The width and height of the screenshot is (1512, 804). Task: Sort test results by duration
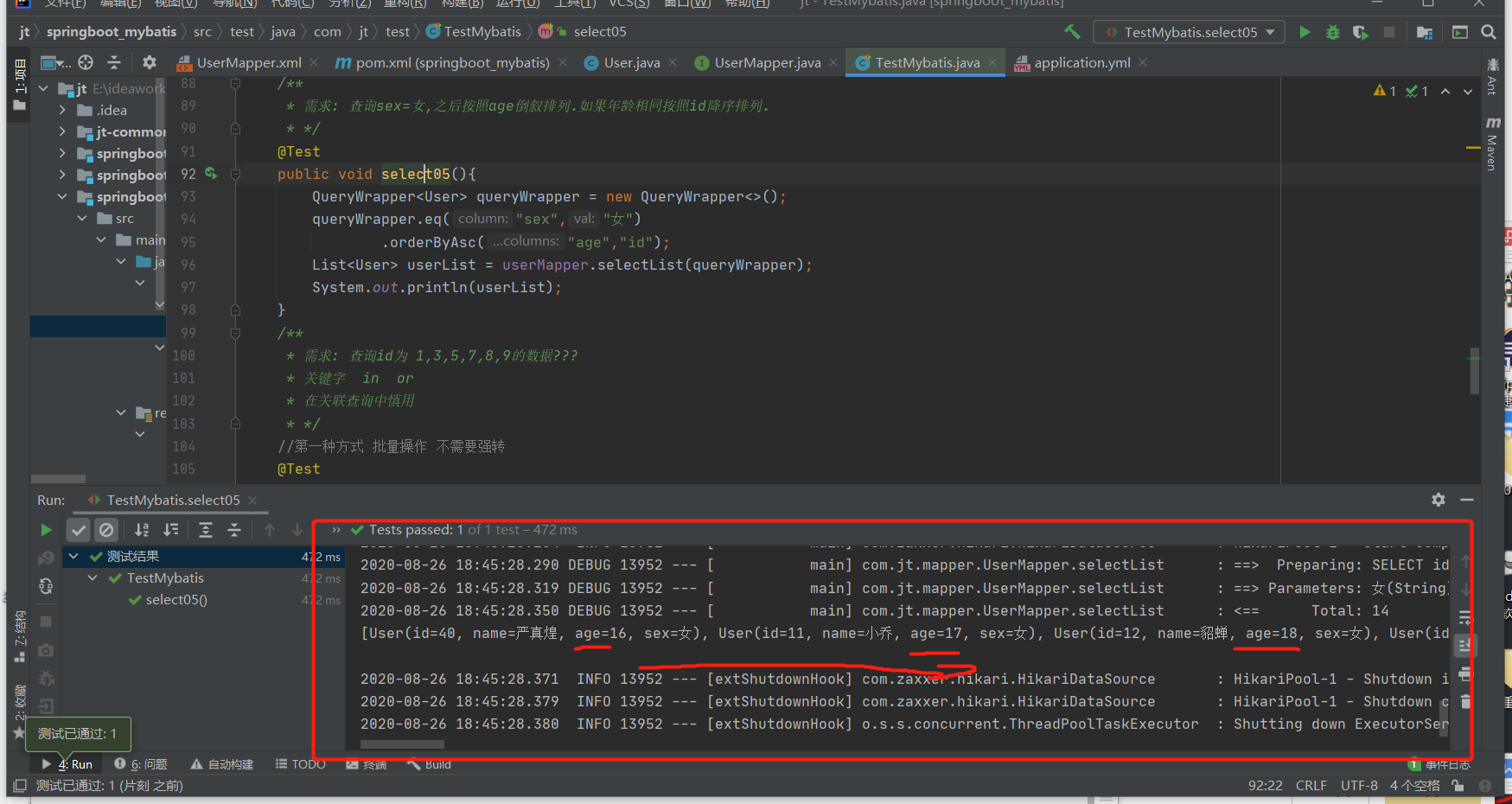click(171, 530)
